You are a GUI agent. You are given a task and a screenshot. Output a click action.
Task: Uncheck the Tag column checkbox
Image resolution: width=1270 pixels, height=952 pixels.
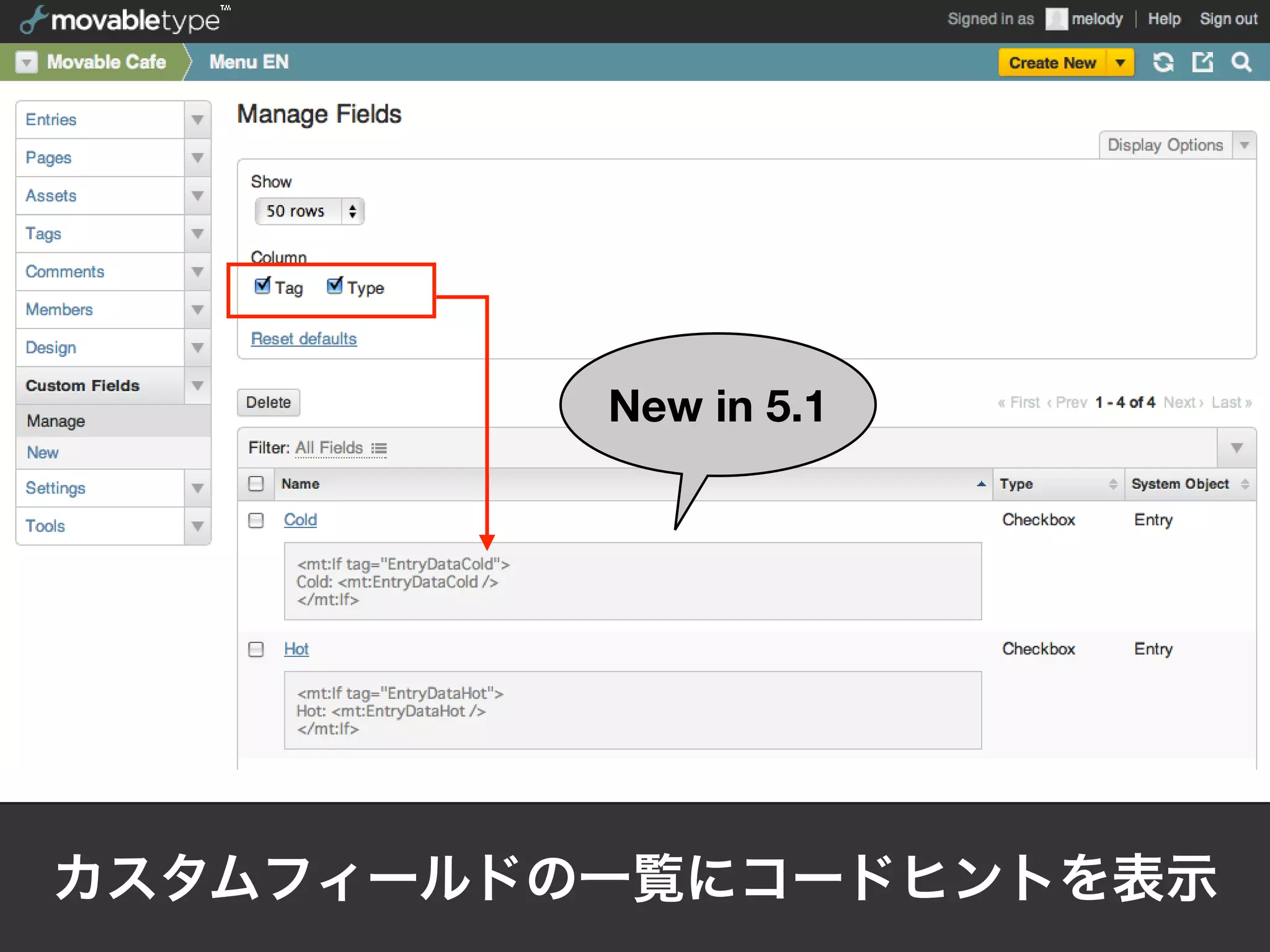click(263, 286)
